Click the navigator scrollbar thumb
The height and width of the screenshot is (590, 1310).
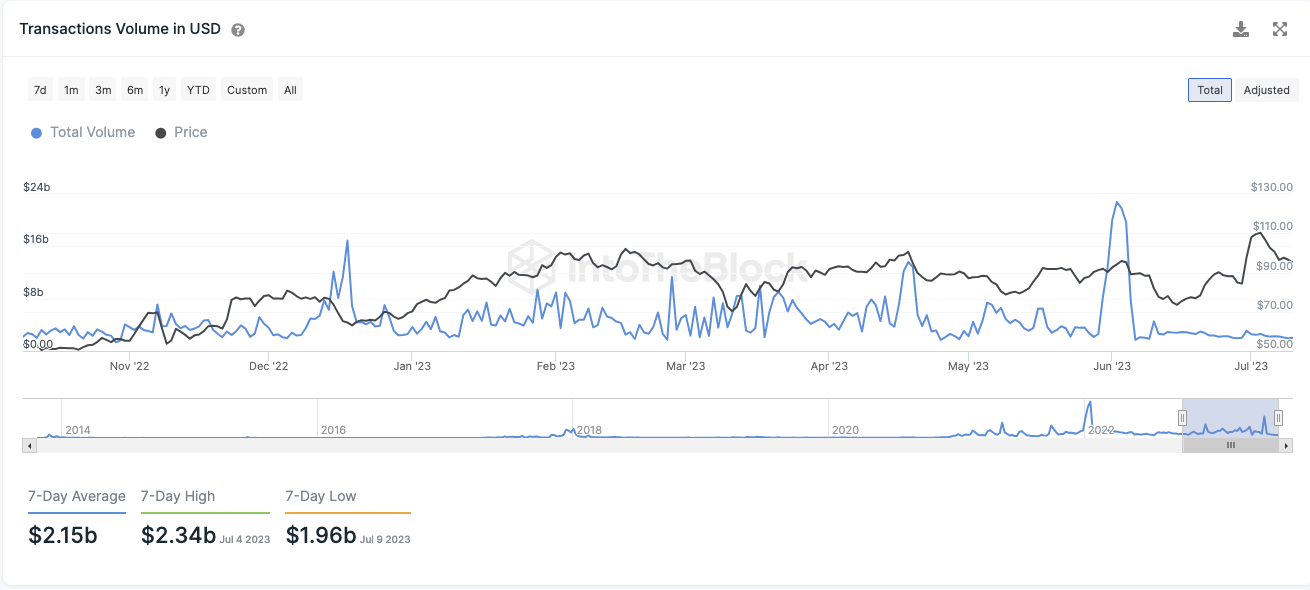(x=1230, y=445)
